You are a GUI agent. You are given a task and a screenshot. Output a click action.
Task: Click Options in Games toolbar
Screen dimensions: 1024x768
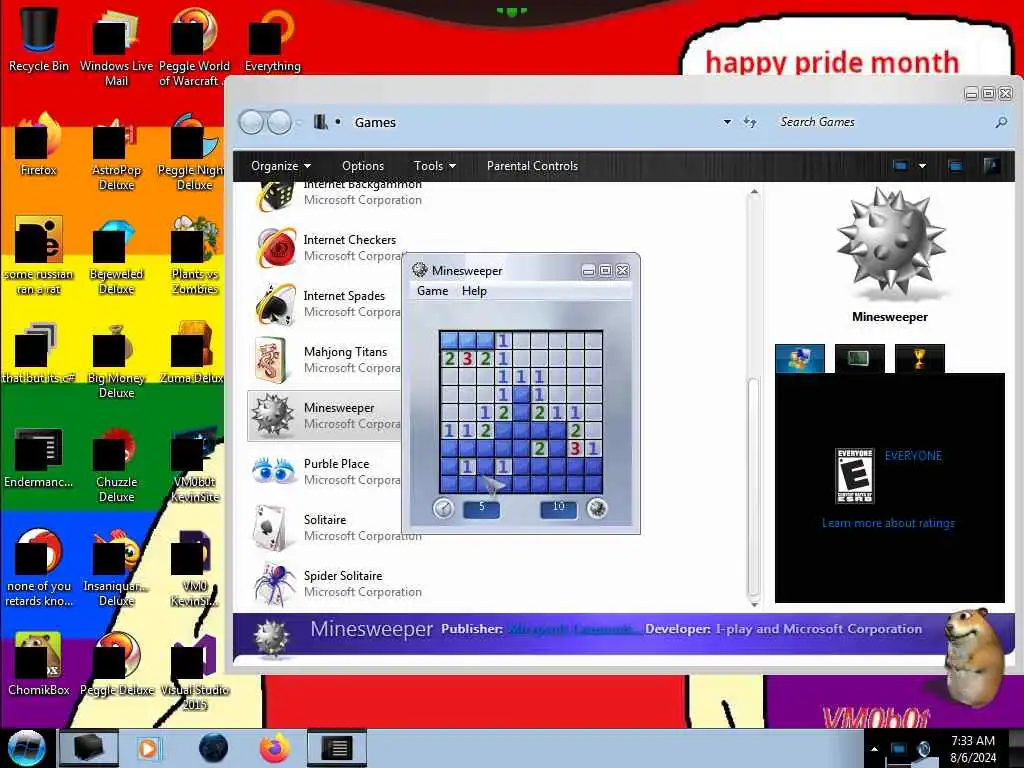coord(362,166)
